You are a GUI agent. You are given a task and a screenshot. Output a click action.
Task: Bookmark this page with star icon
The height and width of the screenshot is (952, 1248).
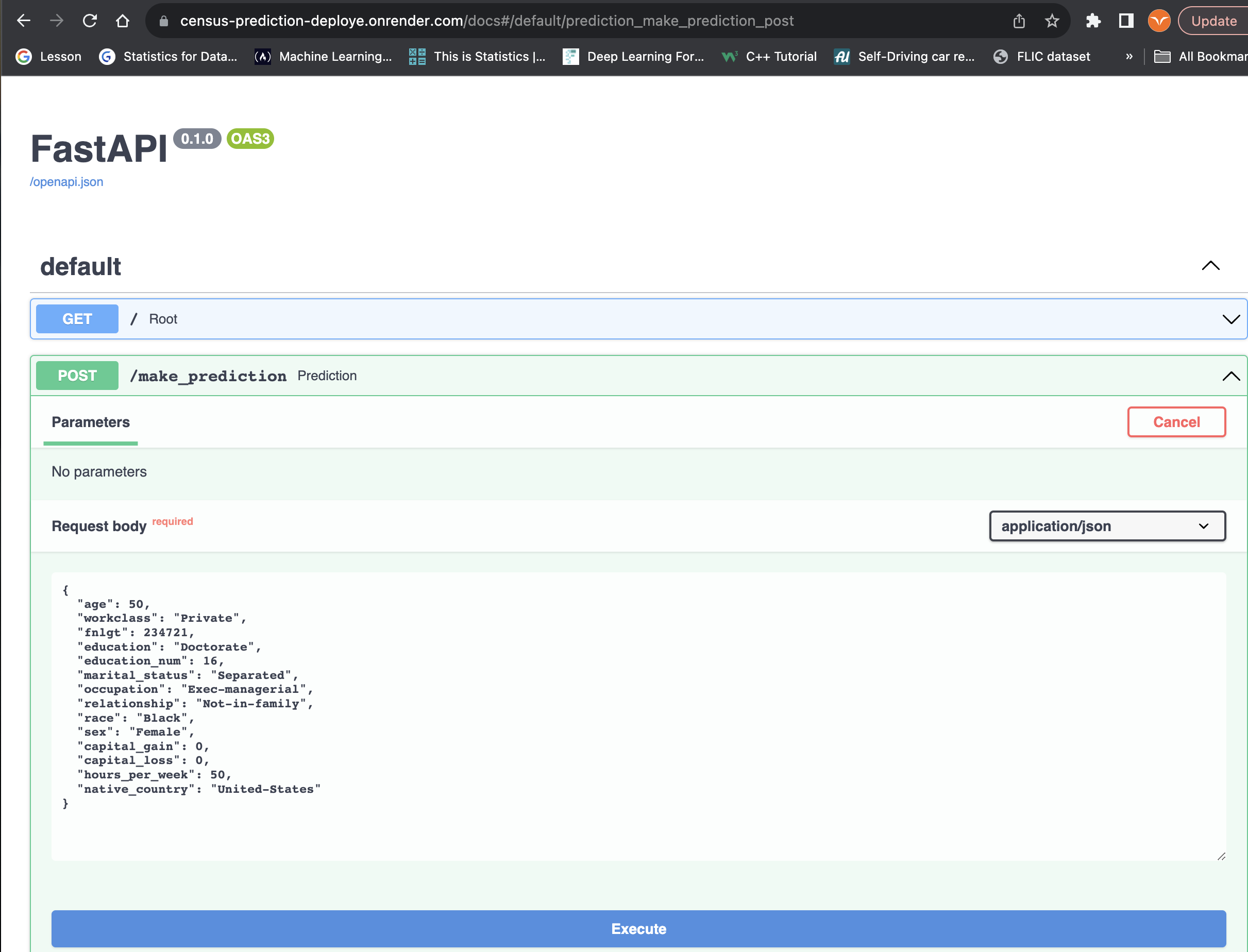(x=1052, y=21)
